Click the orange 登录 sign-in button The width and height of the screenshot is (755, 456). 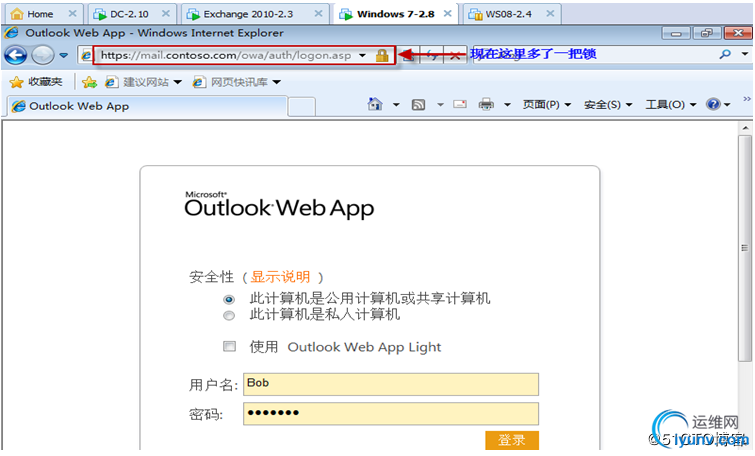pyautogui.click(x=512, y=440)
